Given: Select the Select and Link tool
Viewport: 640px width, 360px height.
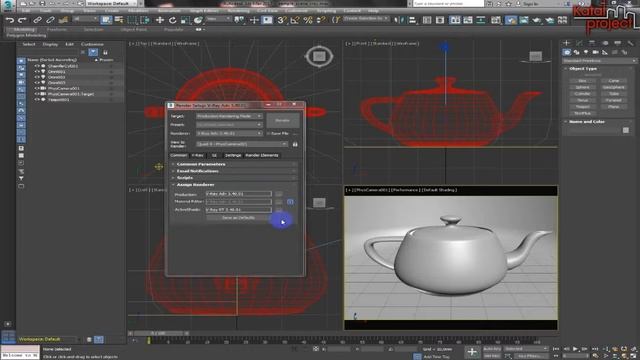Looking at the screenshot, I should pyautogui.click(x=37, y=20).
